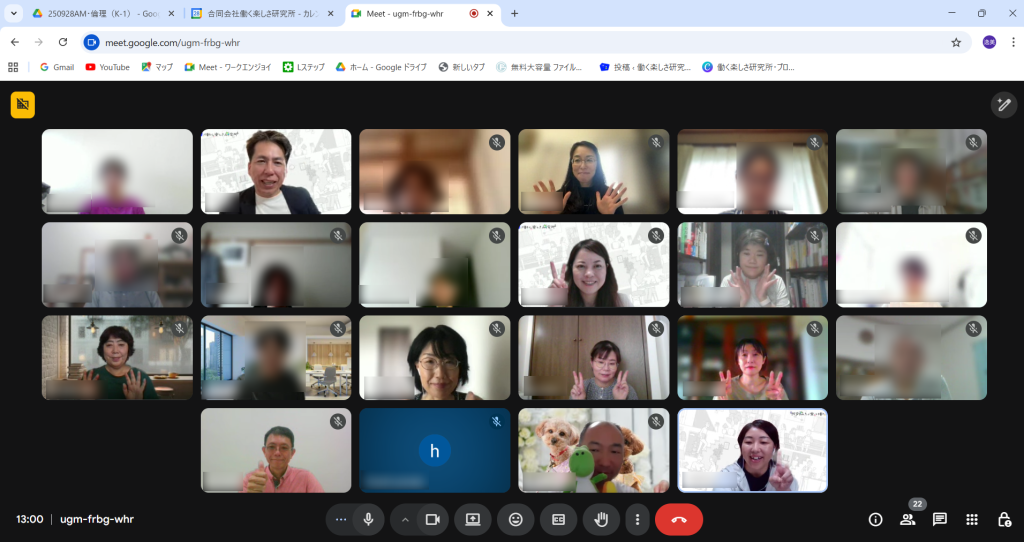Open the three-dot more options menu
This screenshot has height=542, width=1024.
tap(637, 519)
